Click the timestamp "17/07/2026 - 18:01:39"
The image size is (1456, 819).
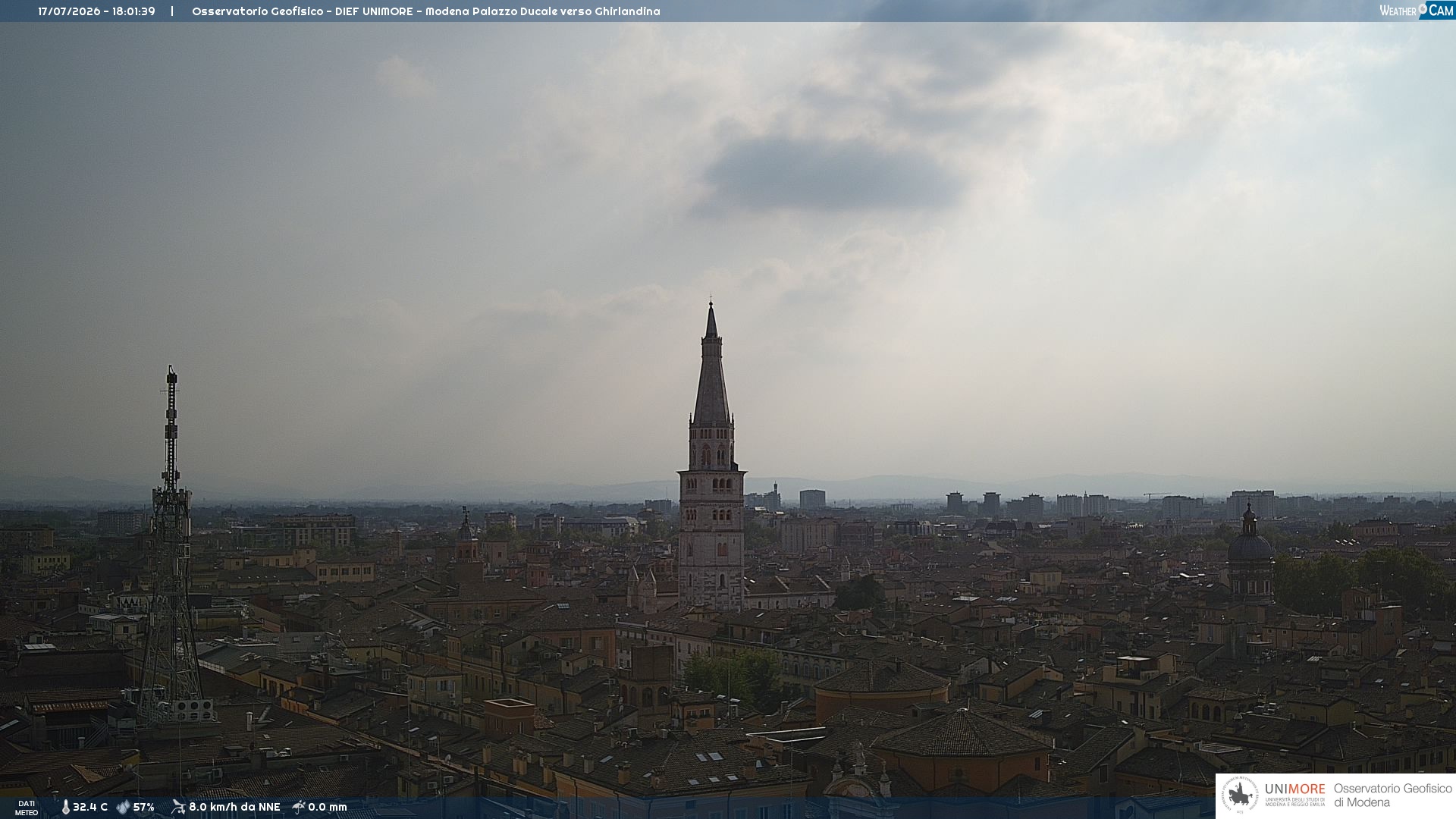tap(96, 11)
